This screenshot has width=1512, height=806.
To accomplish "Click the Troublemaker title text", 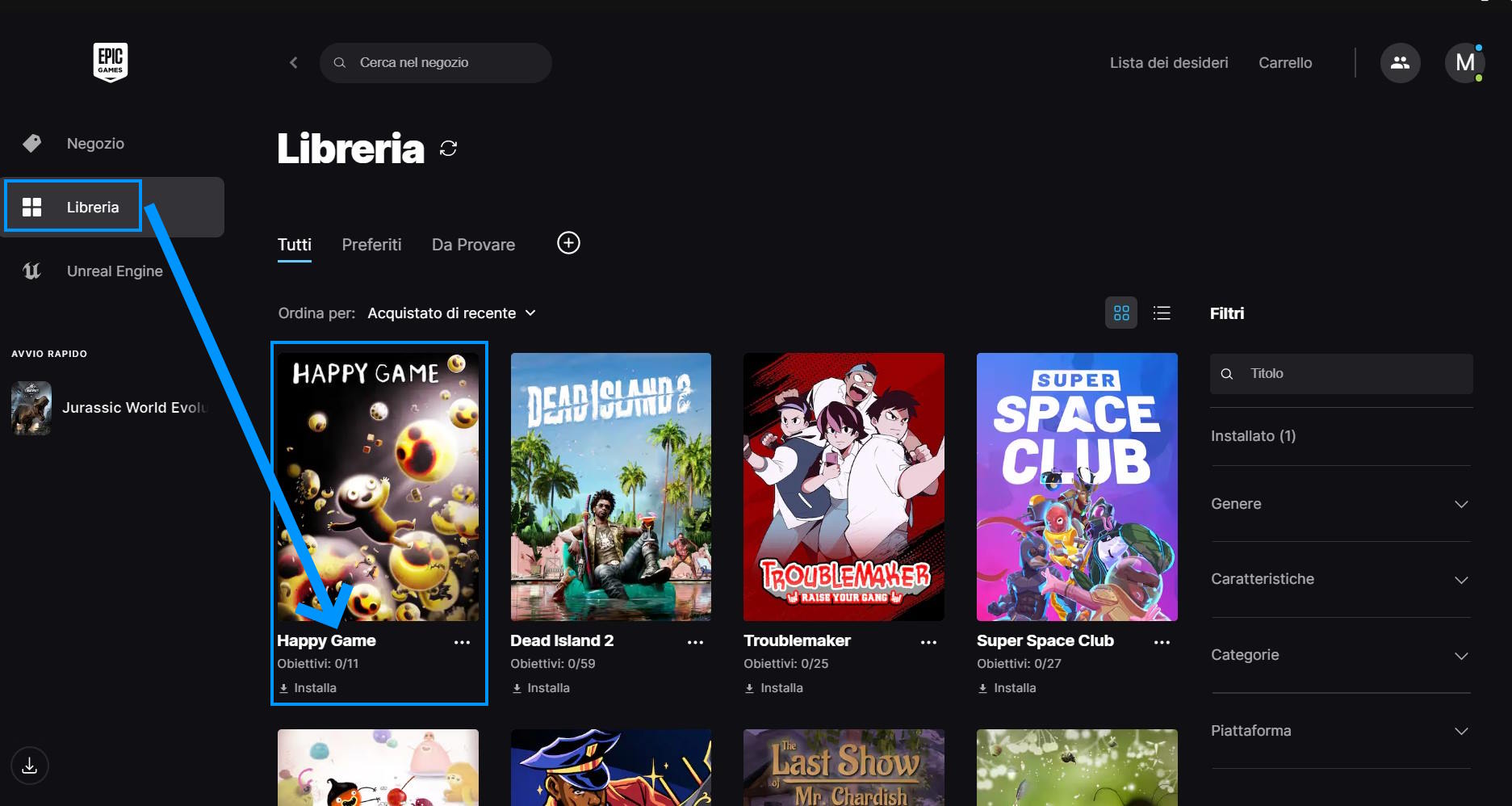I will pyautogui.click(x=797, y=640).
